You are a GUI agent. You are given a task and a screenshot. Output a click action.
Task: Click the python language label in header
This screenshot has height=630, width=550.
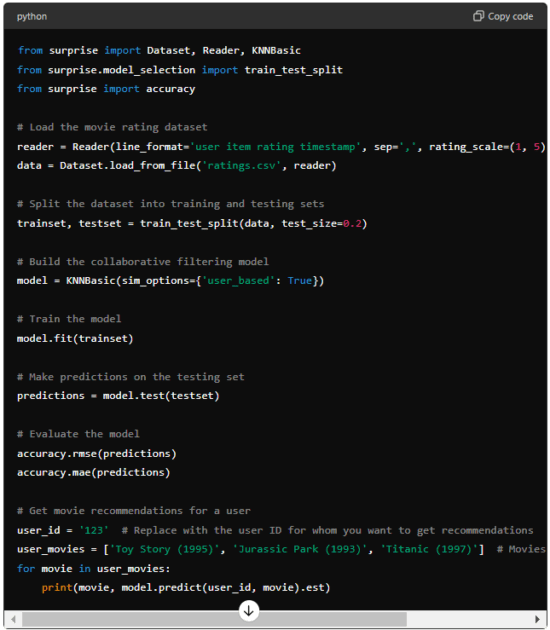[x=32, y=16]
